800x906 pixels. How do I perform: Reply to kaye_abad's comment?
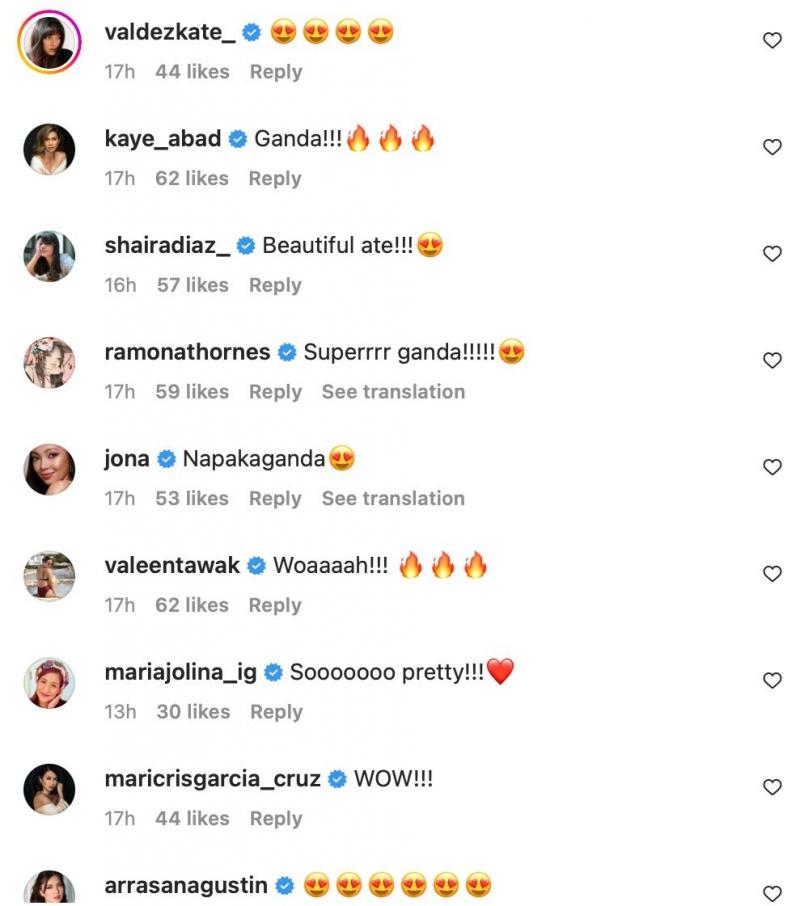(x=275, y=179)
